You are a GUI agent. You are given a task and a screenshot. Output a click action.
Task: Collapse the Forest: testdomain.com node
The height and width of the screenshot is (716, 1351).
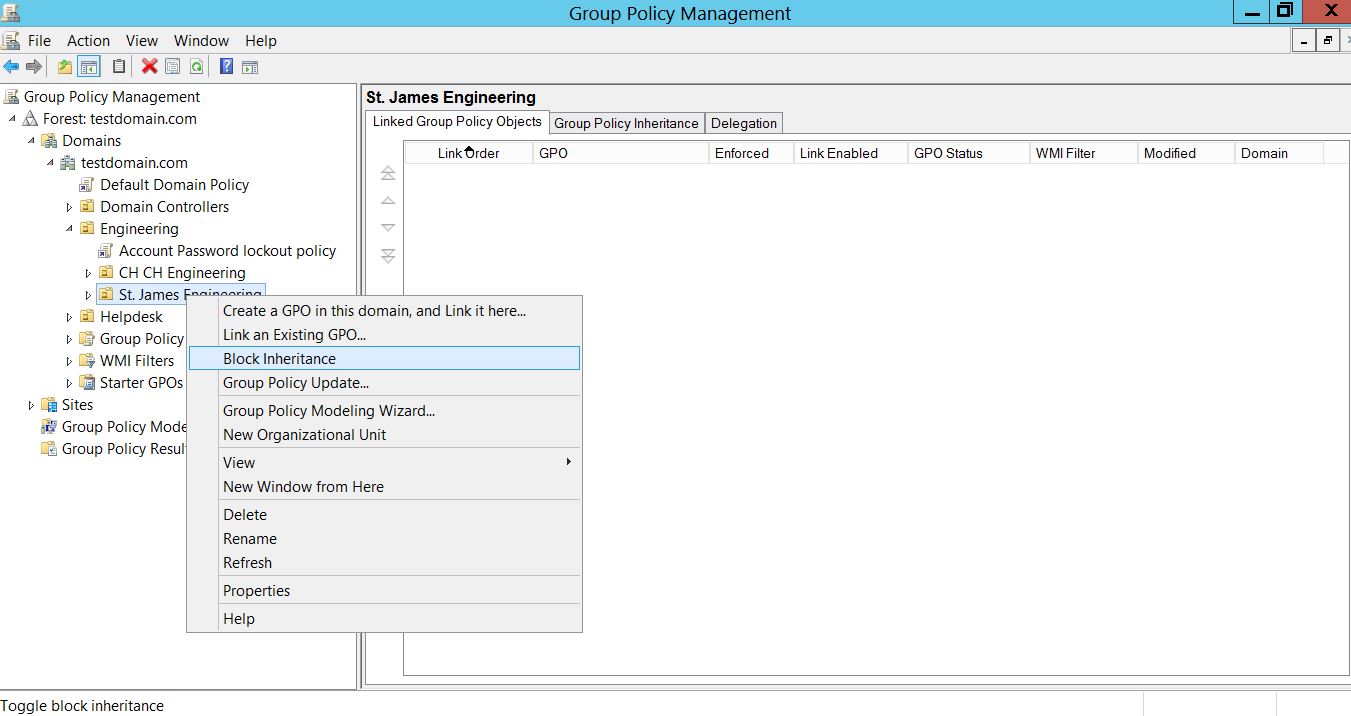[x=13, y=119]
